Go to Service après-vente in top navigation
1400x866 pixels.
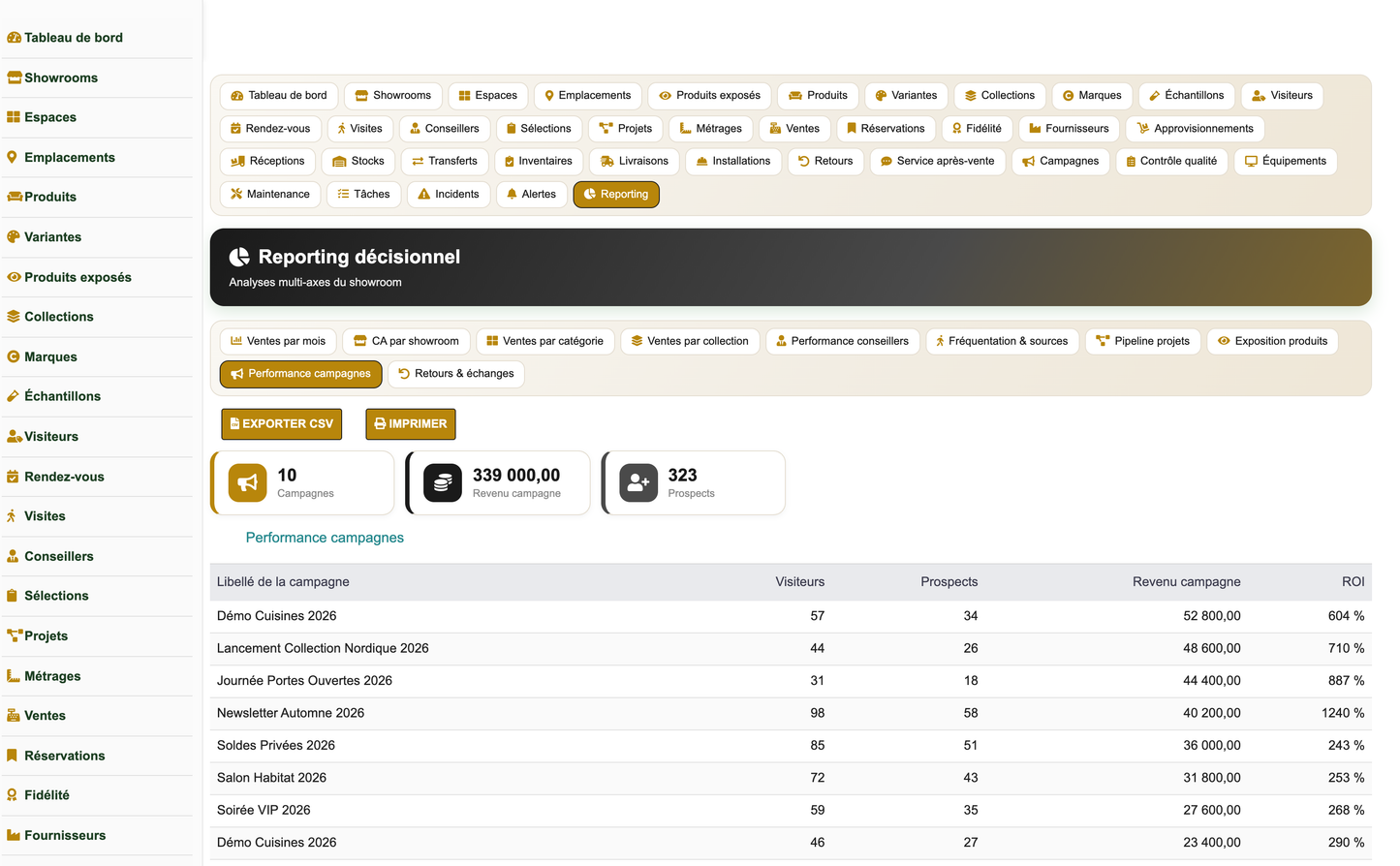tap(938, 162)
